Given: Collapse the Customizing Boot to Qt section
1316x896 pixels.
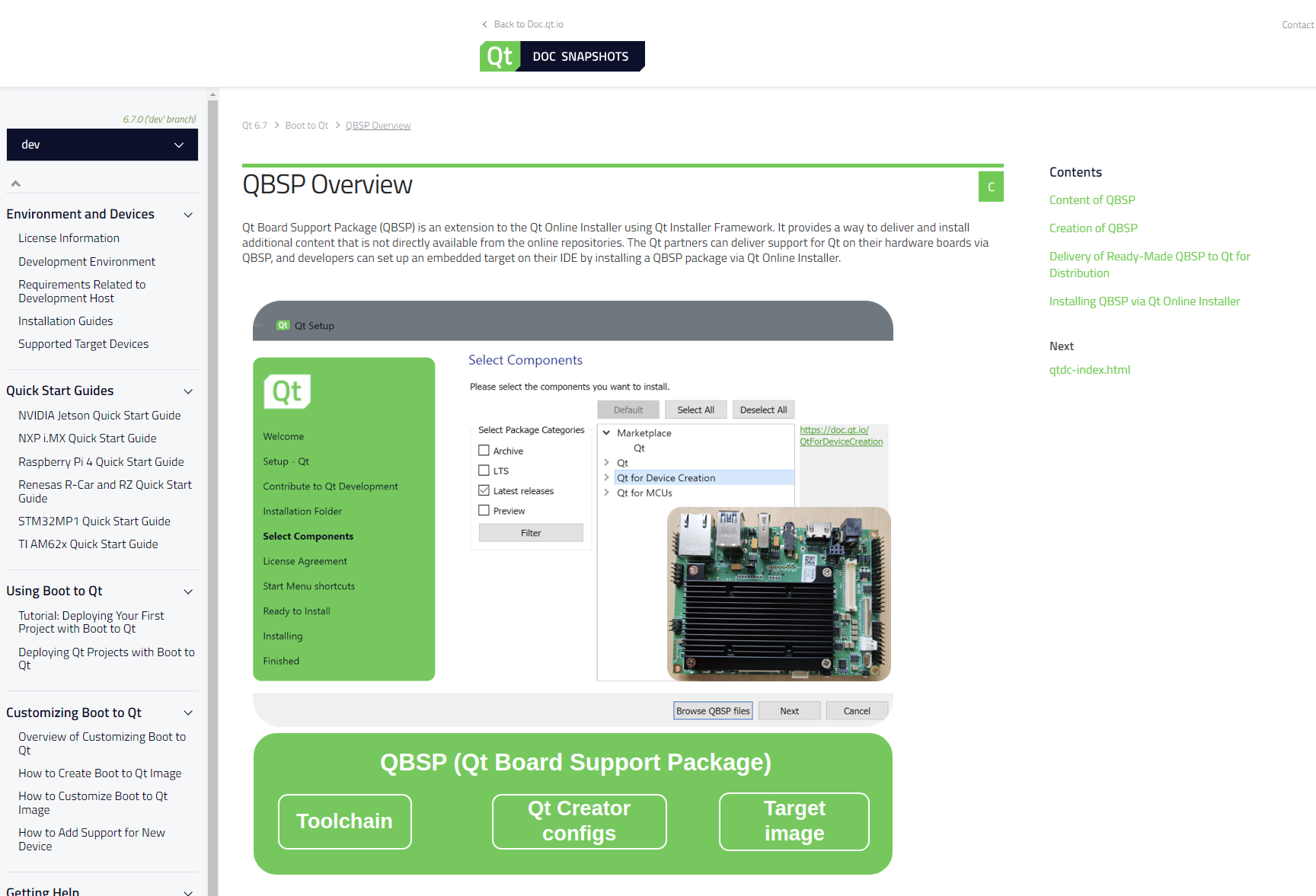Looking at the screenshot, I should (x=188, y=713).
